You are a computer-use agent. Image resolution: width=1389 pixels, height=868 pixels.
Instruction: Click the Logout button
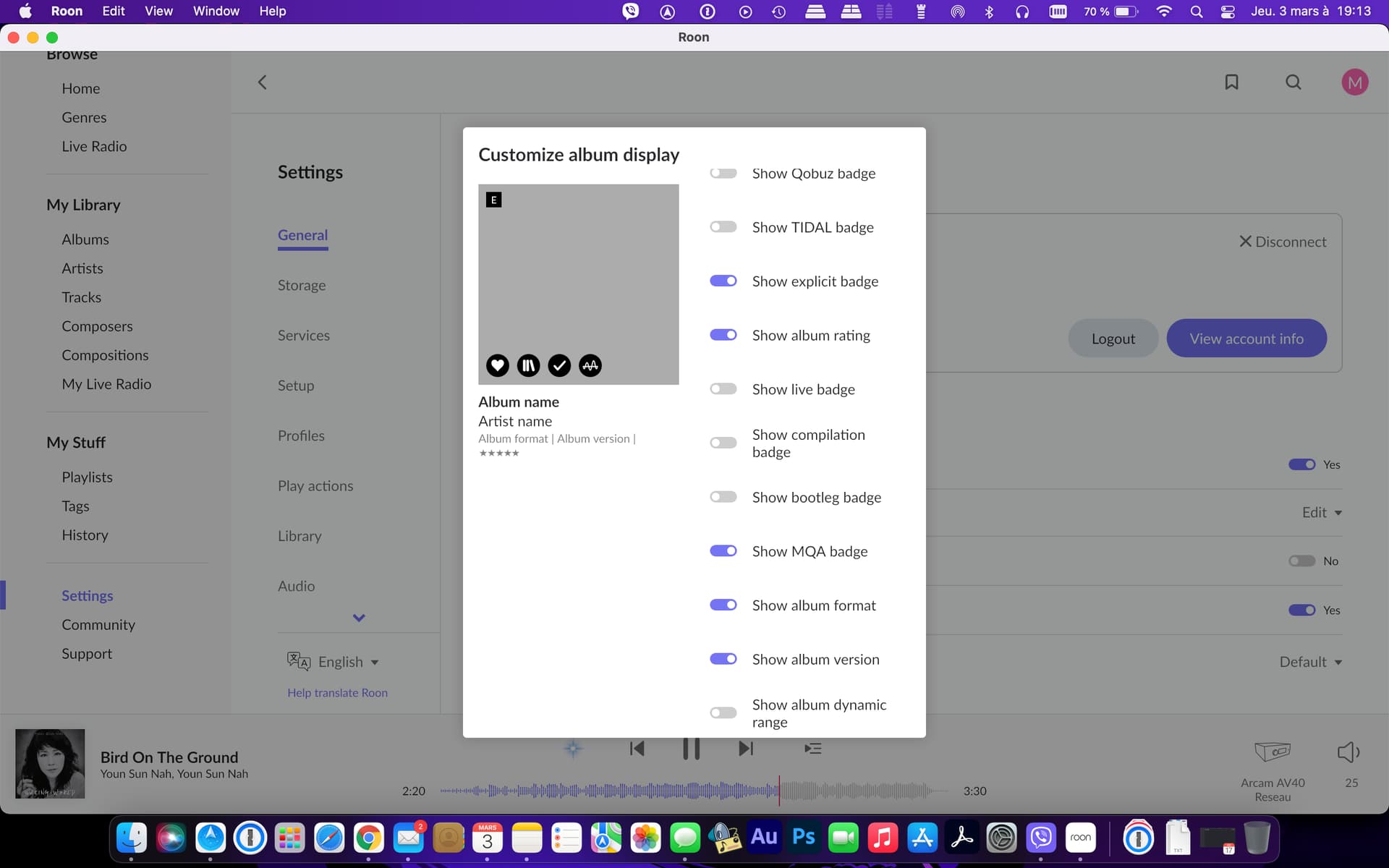pyautogui.click(x=1113, y=338)
